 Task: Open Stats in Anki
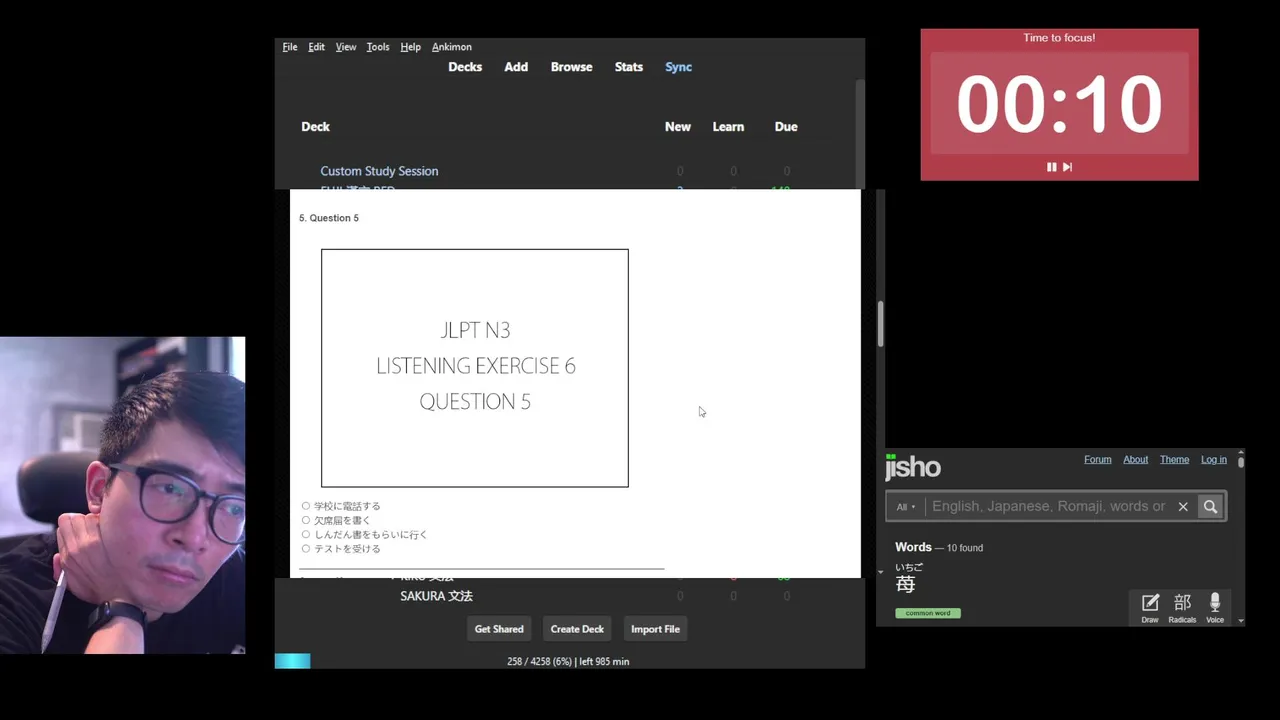[x=629, y=67]
